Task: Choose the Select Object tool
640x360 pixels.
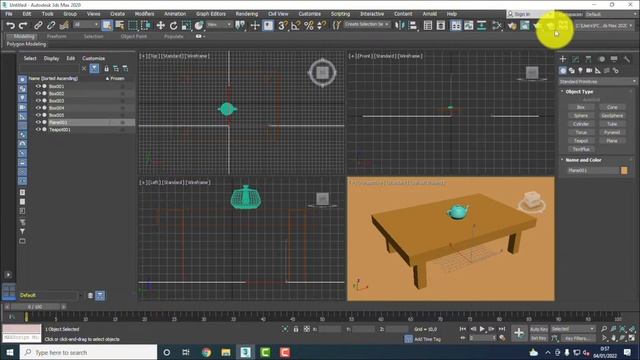Action: 107,25
